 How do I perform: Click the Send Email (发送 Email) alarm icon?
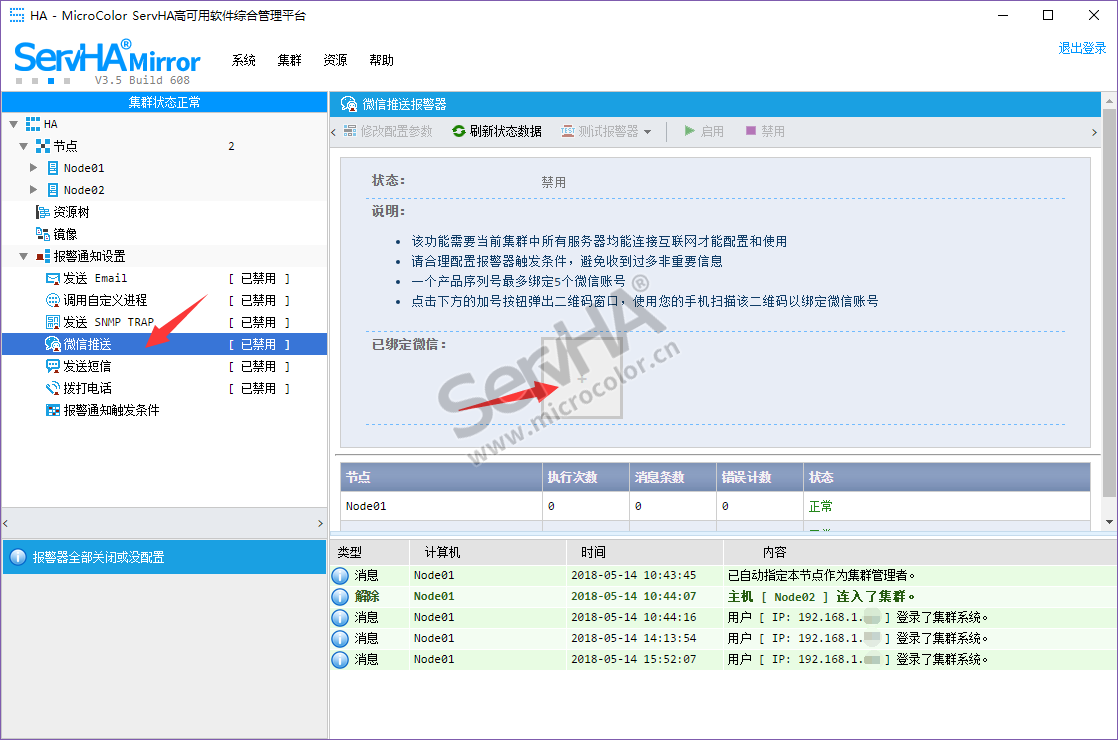click(53, 278)
